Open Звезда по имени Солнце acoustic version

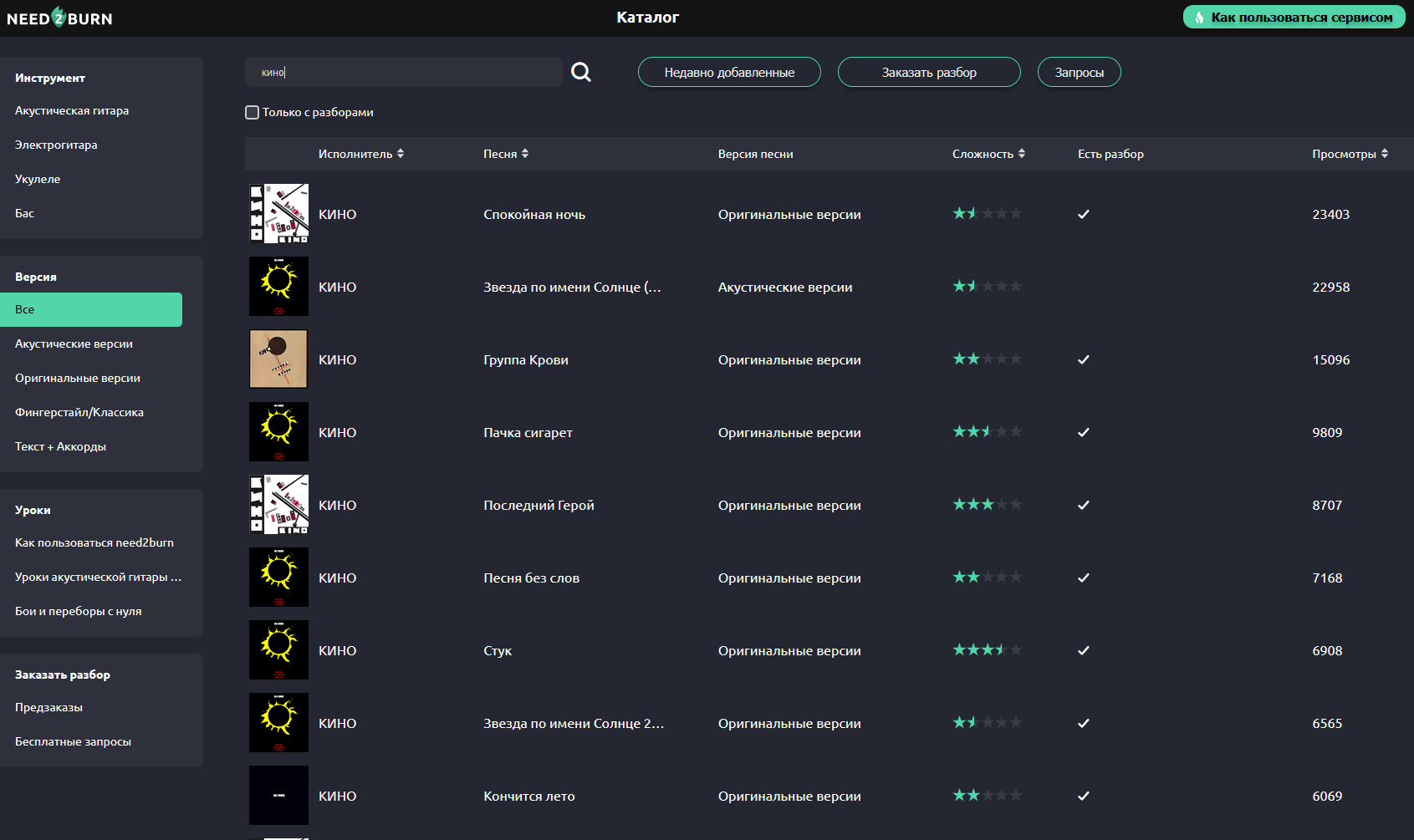pos(572,287)
